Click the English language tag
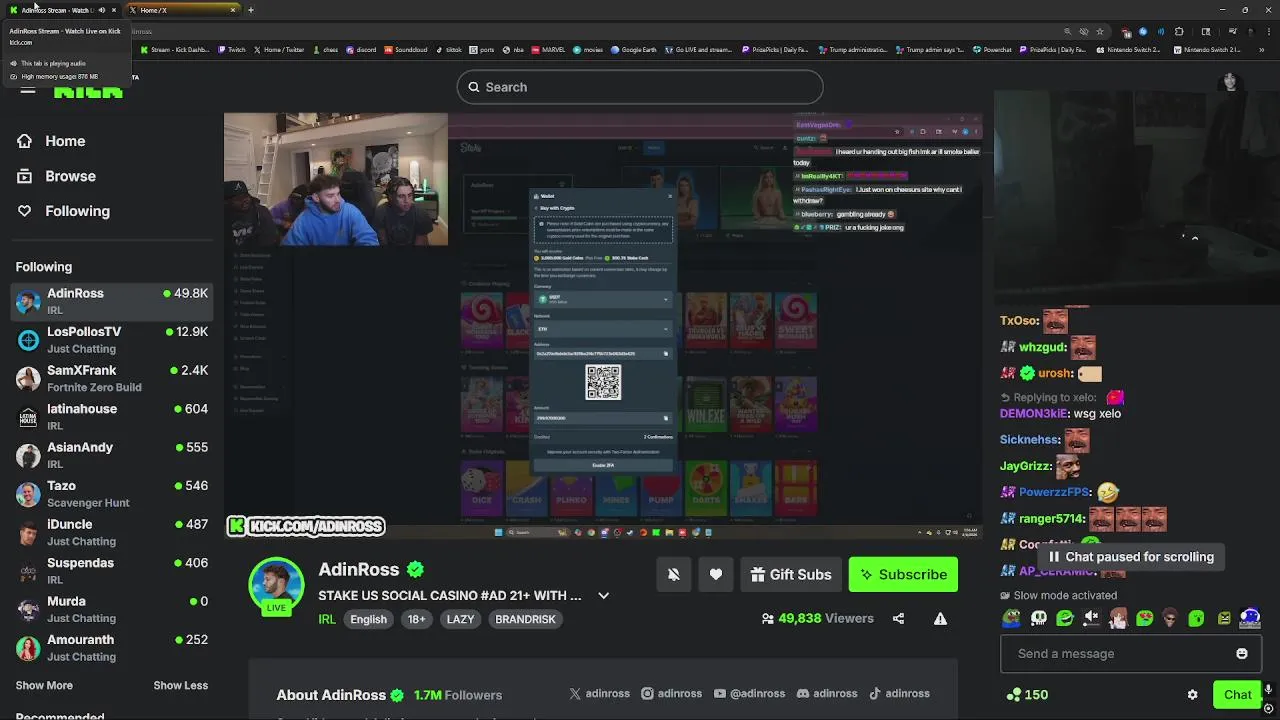Image resolution: width=1280 pixels, height=720 pixels. click(x=368, y=619)
